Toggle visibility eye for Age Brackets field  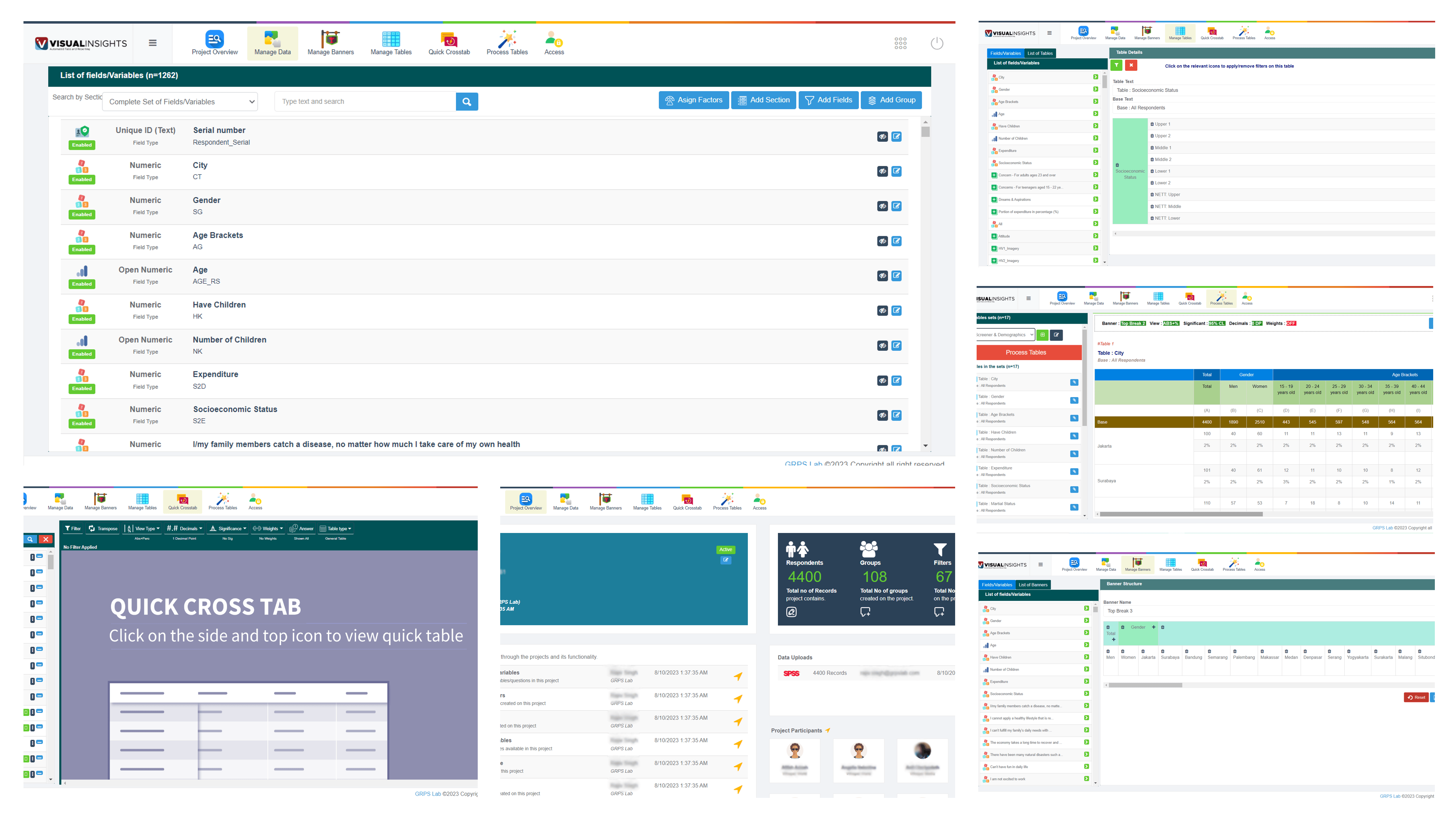pos(882,241)
